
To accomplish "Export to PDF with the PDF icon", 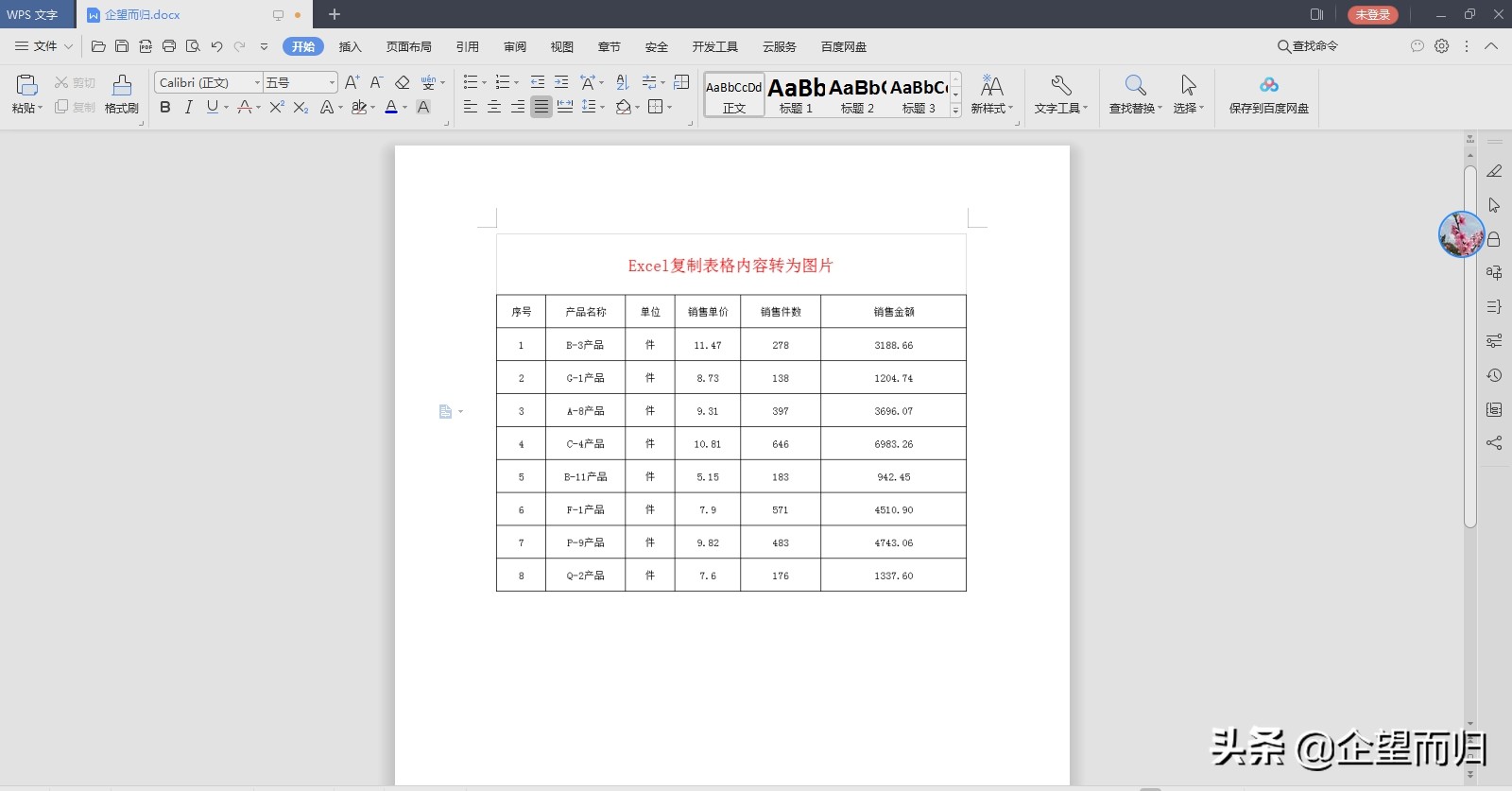I will [x=146, y=46].
